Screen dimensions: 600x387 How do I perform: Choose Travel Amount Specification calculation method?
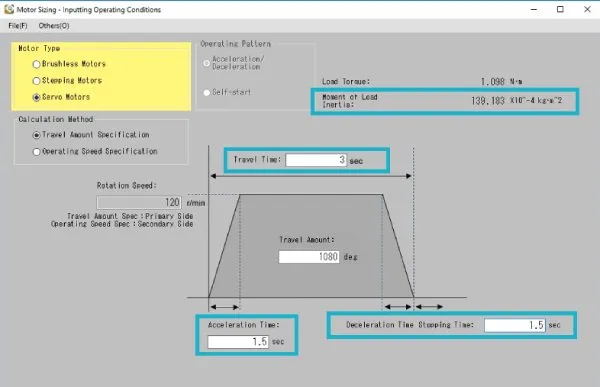point(37,135)
